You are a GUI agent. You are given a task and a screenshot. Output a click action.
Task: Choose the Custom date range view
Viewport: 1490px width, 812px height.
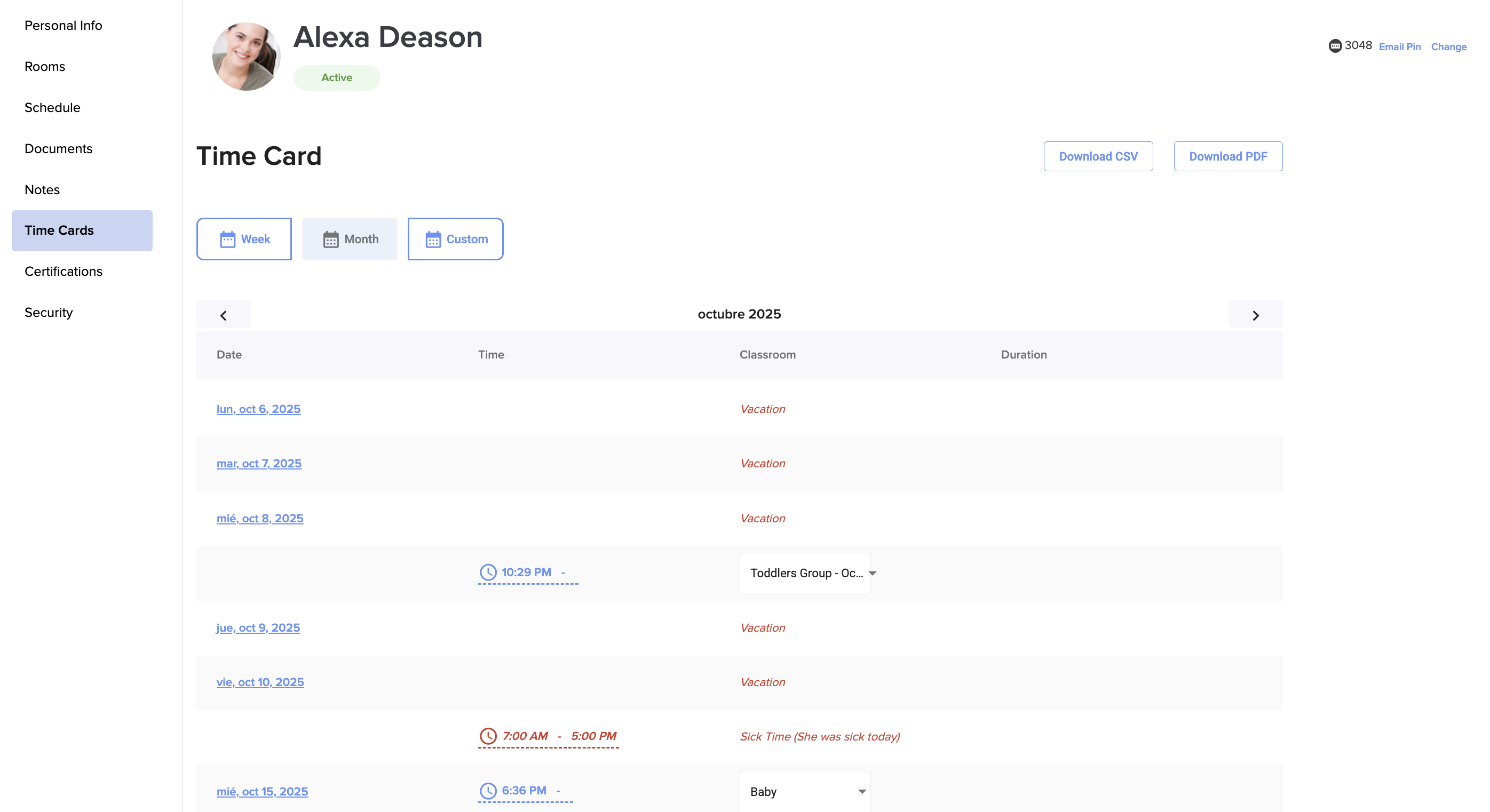[x=455, y=239]
